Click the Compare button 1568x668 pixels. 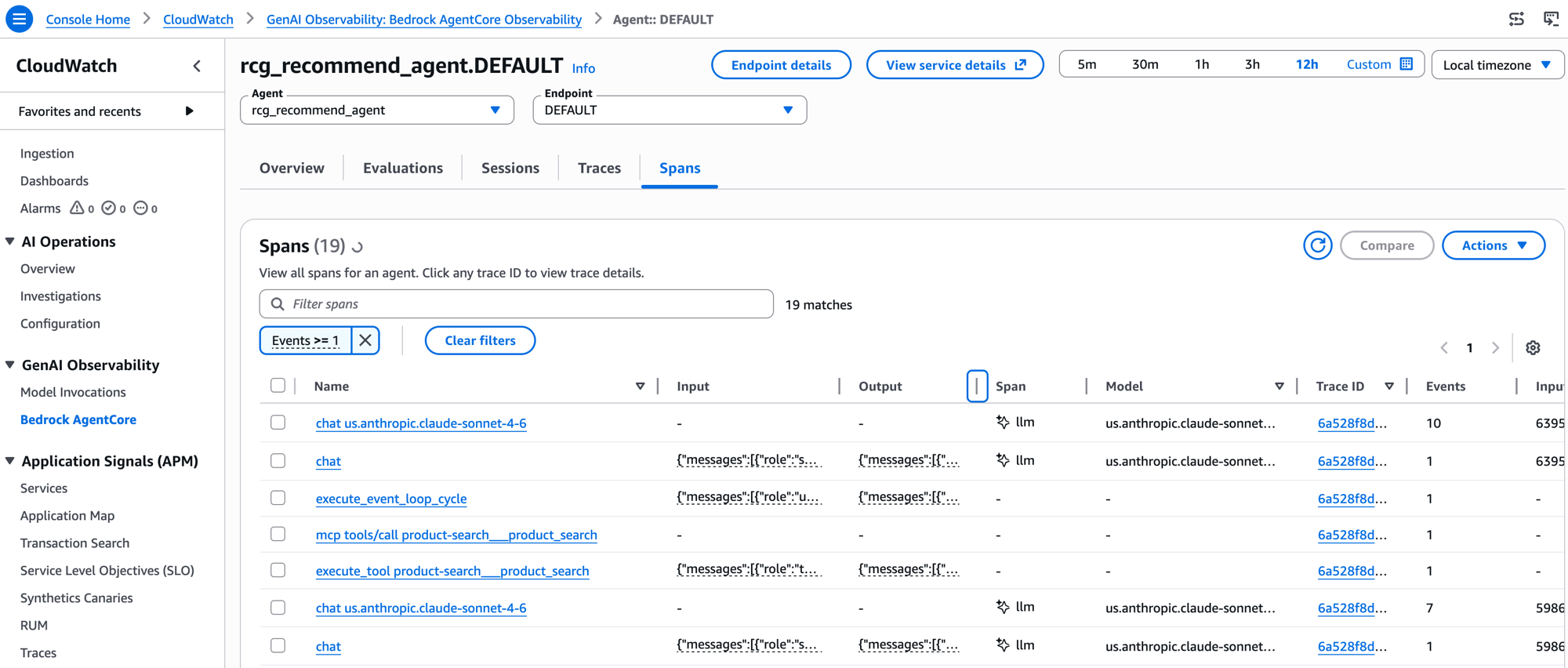pyautogui.click(x=1387, y=245)
